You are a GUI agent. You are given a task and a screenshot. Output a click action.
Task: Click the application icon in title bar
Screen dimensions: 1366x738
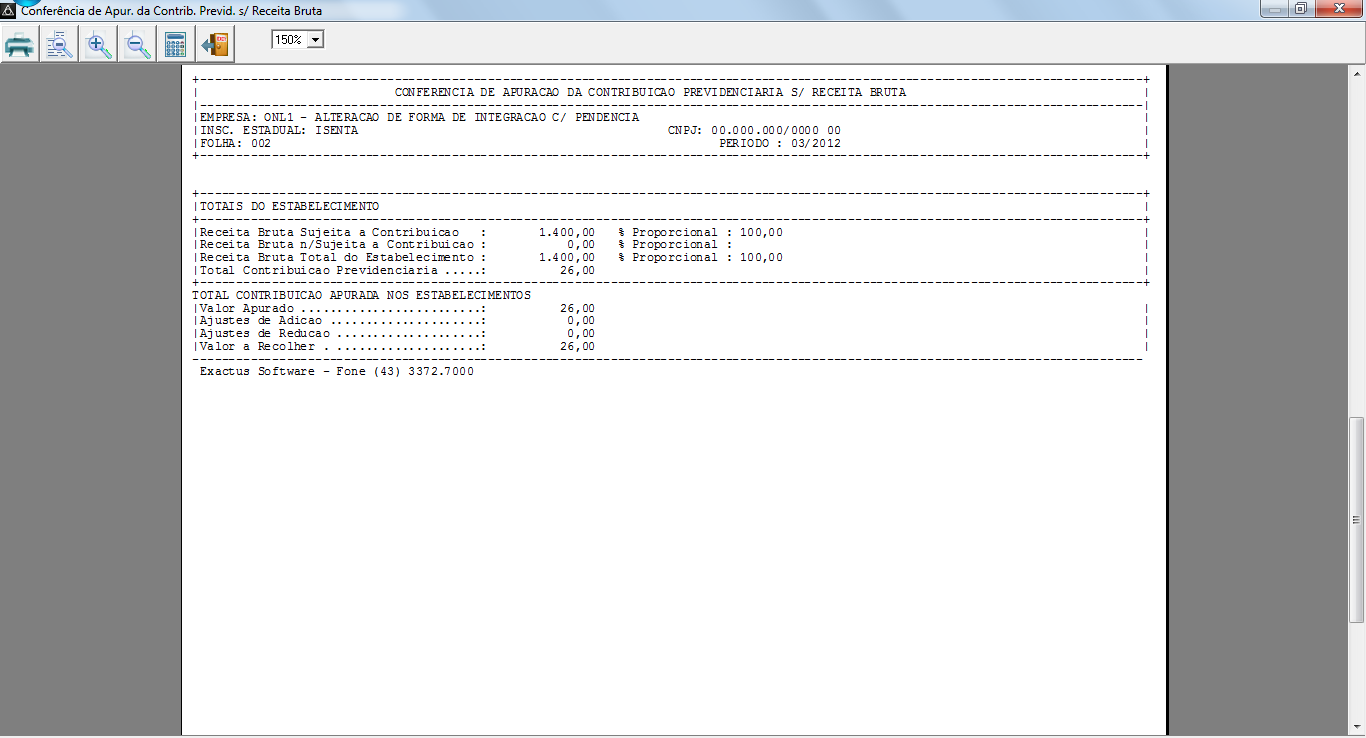pyautogui.click(x=9, y=10)
